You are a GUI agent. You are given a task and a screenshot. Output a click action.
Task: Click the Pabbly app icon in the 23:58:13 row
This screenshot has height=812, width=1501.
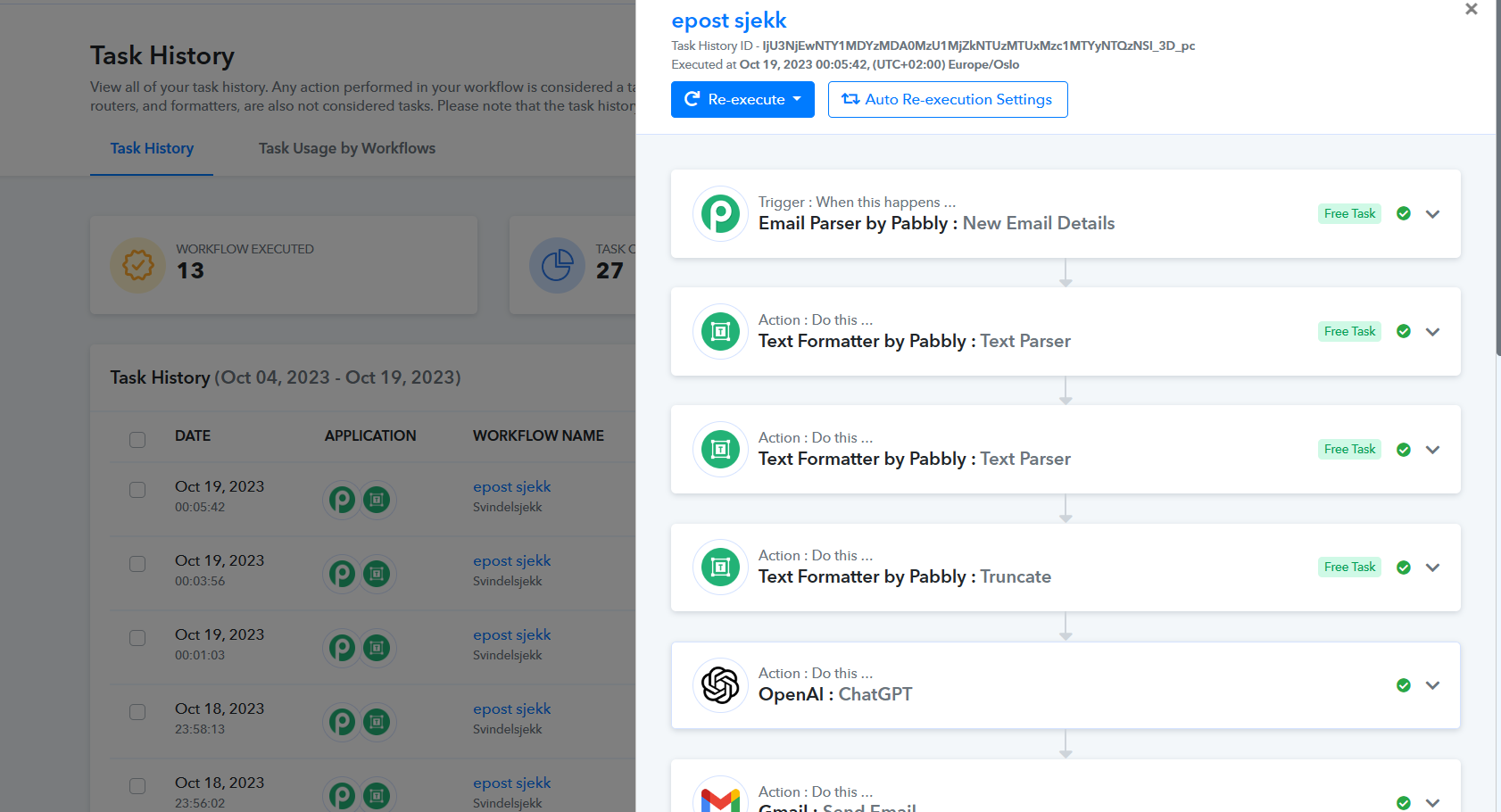click(x=342, y=722)
